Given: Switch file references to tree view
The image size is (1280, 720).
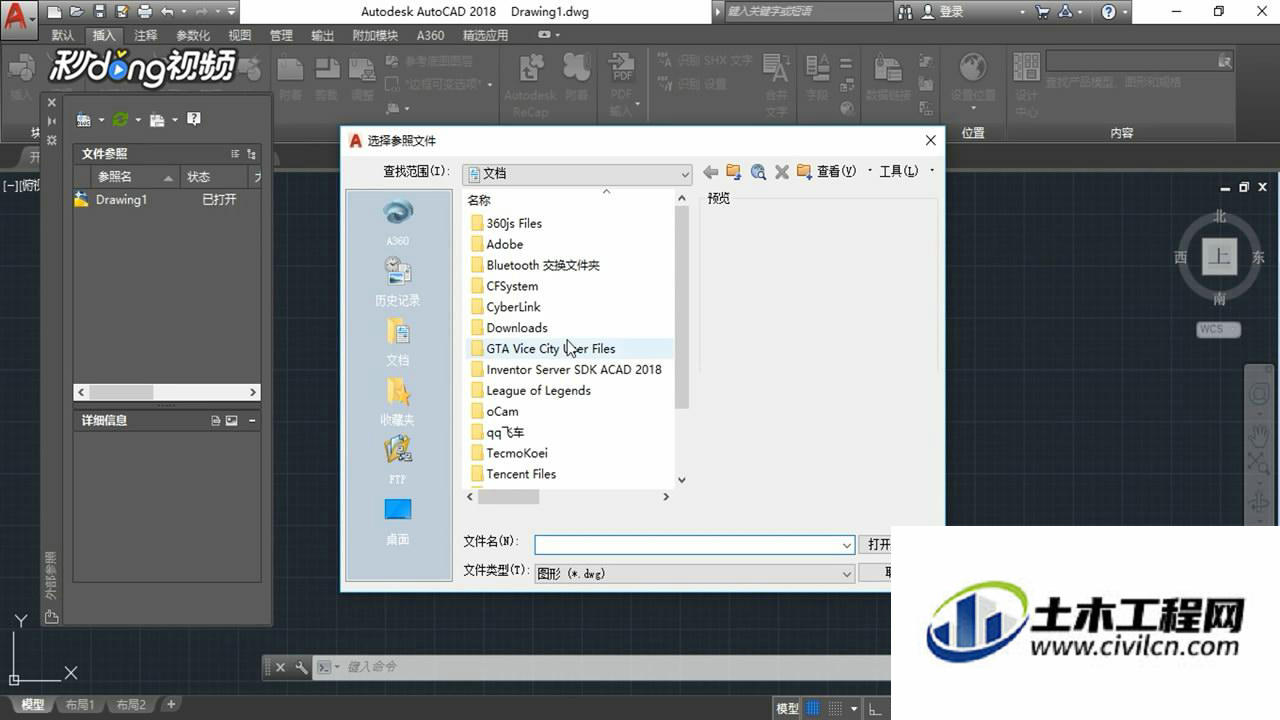Looking at the screenshot, I should point(251,154).
